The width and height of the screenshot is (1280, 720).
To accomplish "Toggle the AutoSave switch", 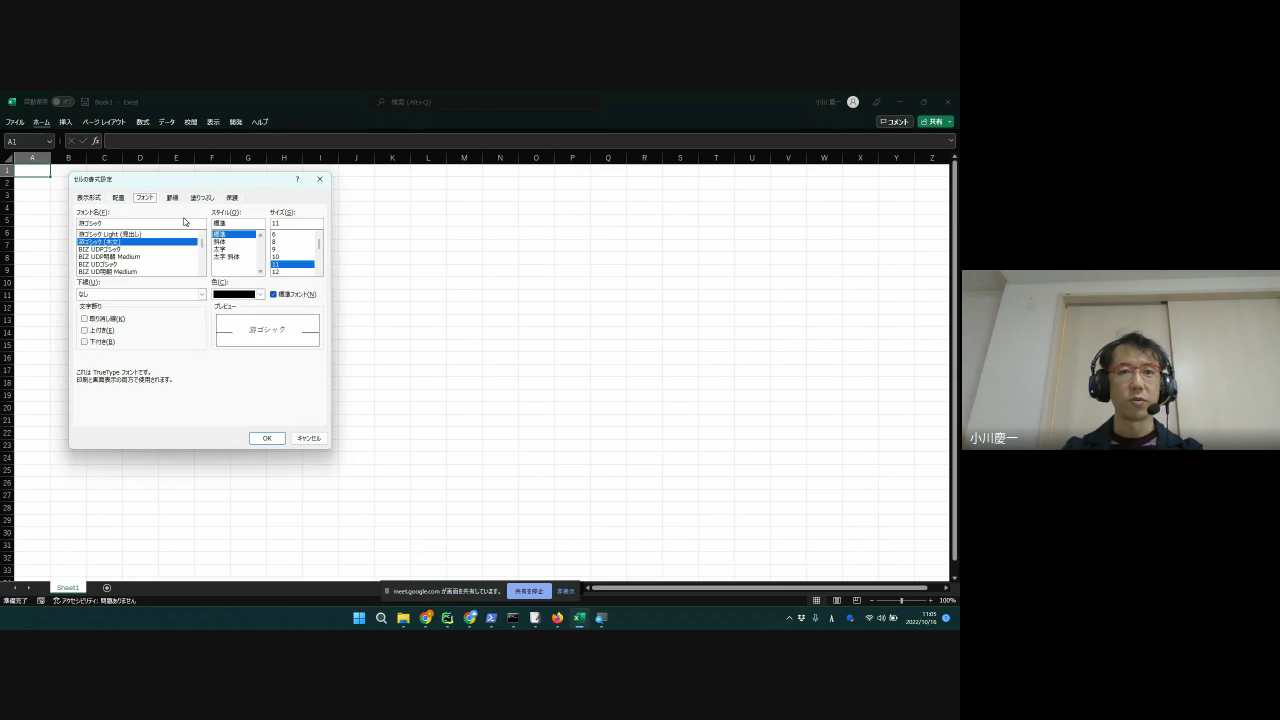I will (x=62, y=102).
